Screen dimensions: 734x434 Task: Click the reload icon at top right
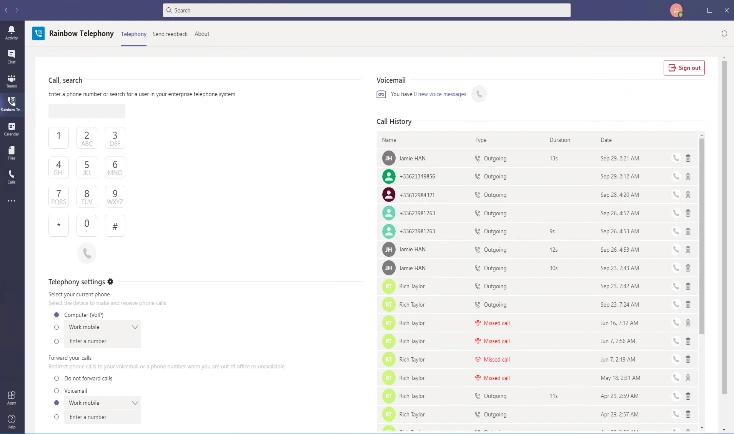pos(724,33)
